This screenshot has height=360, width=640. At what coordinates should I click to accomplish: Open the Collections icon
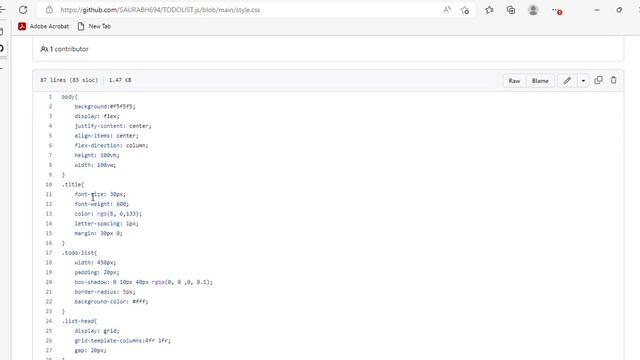point(511,10)
